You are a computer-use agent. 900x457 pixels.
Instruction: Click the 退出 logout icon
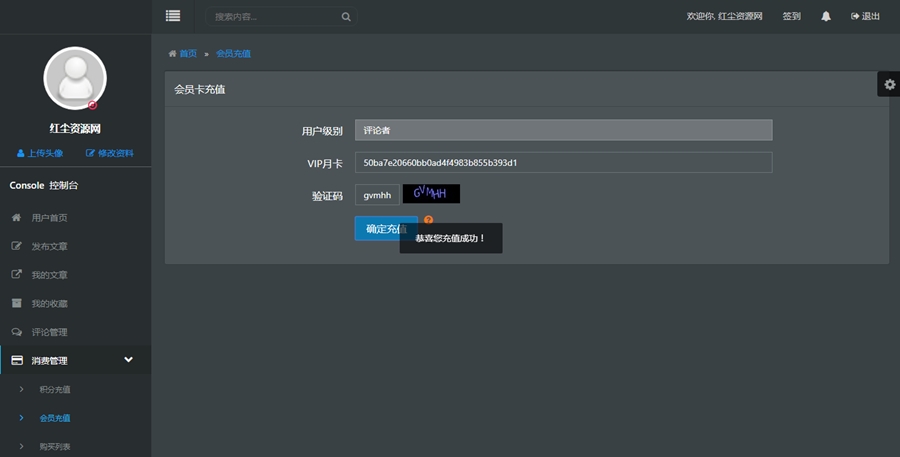pos(855,16)
